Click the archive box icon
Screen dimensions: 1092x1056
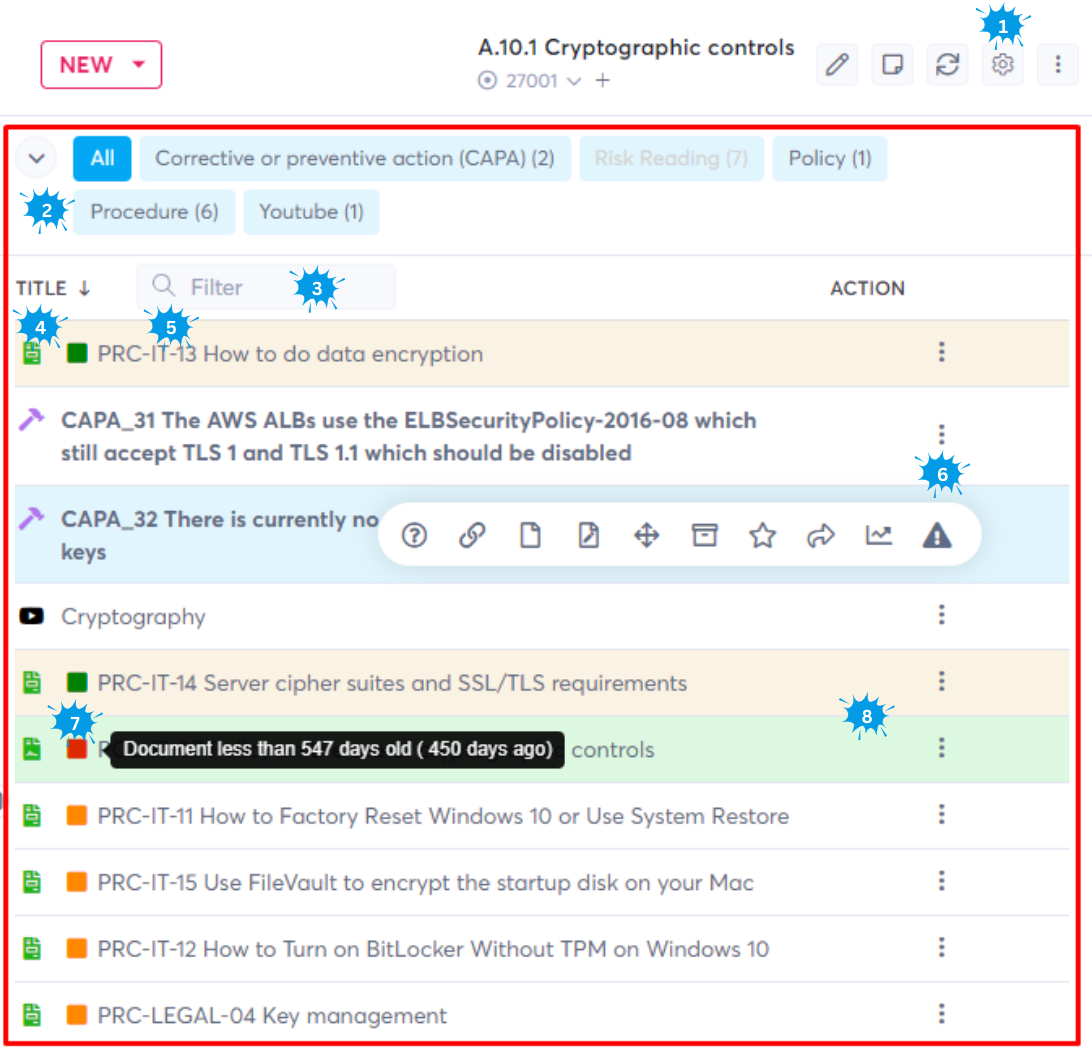[x=705, y=536]
